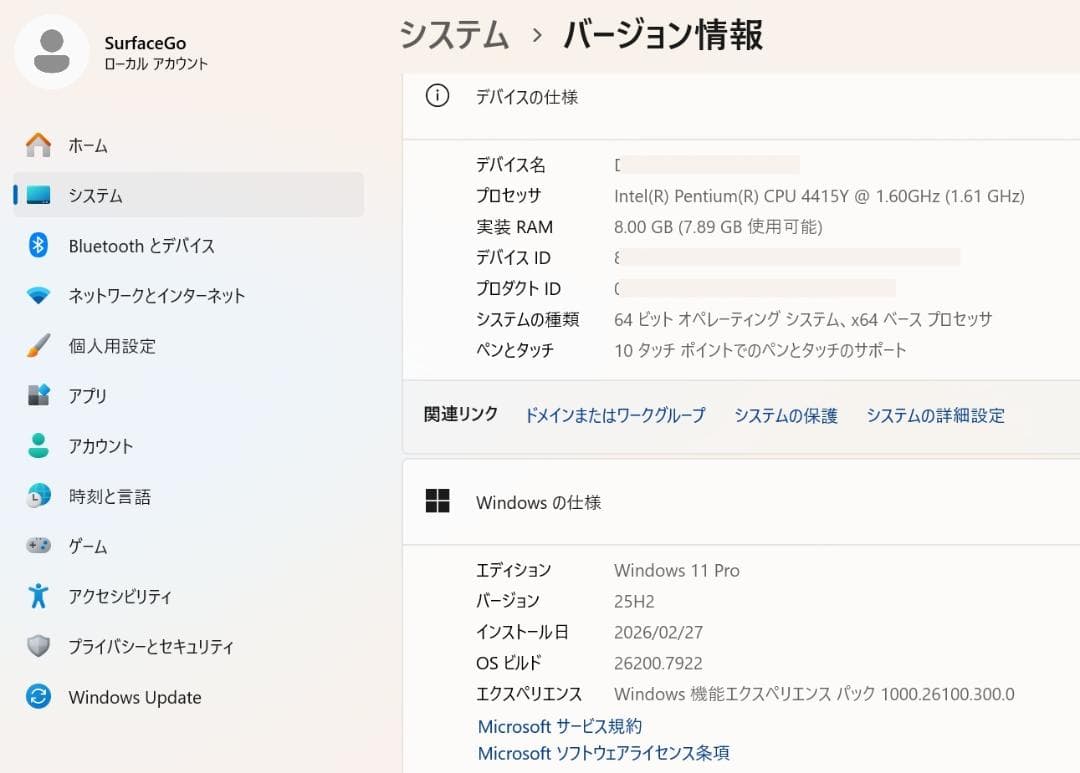Open アカウント settings

(188, 446)
